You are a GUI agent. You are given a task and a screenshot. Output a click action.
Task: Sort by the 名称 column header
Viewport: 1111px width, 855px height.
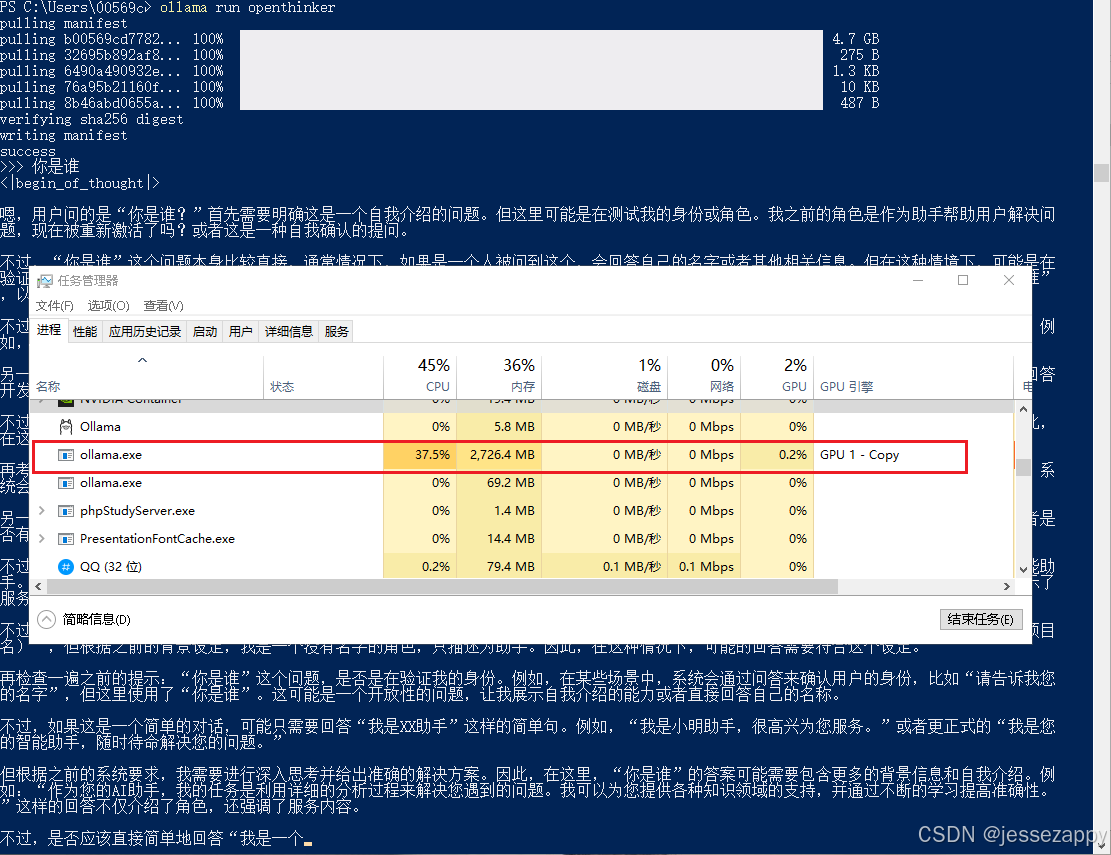[147, 378]
